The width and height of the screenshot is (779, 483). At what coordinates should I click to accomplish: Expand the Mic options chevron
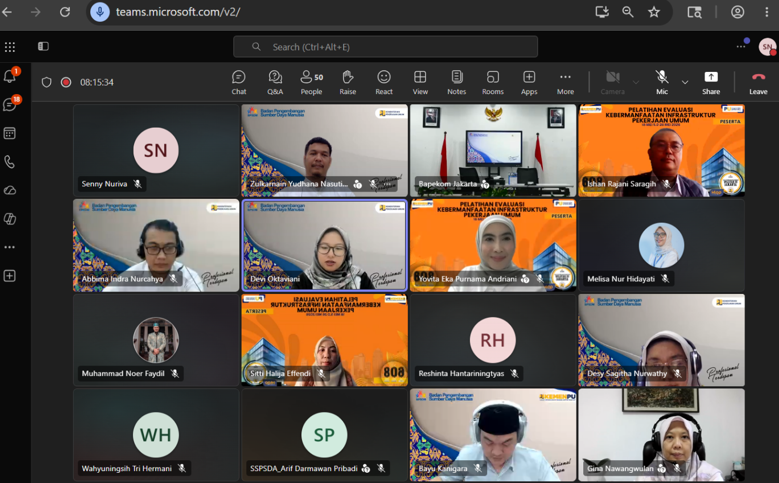(x=685, y=82)
